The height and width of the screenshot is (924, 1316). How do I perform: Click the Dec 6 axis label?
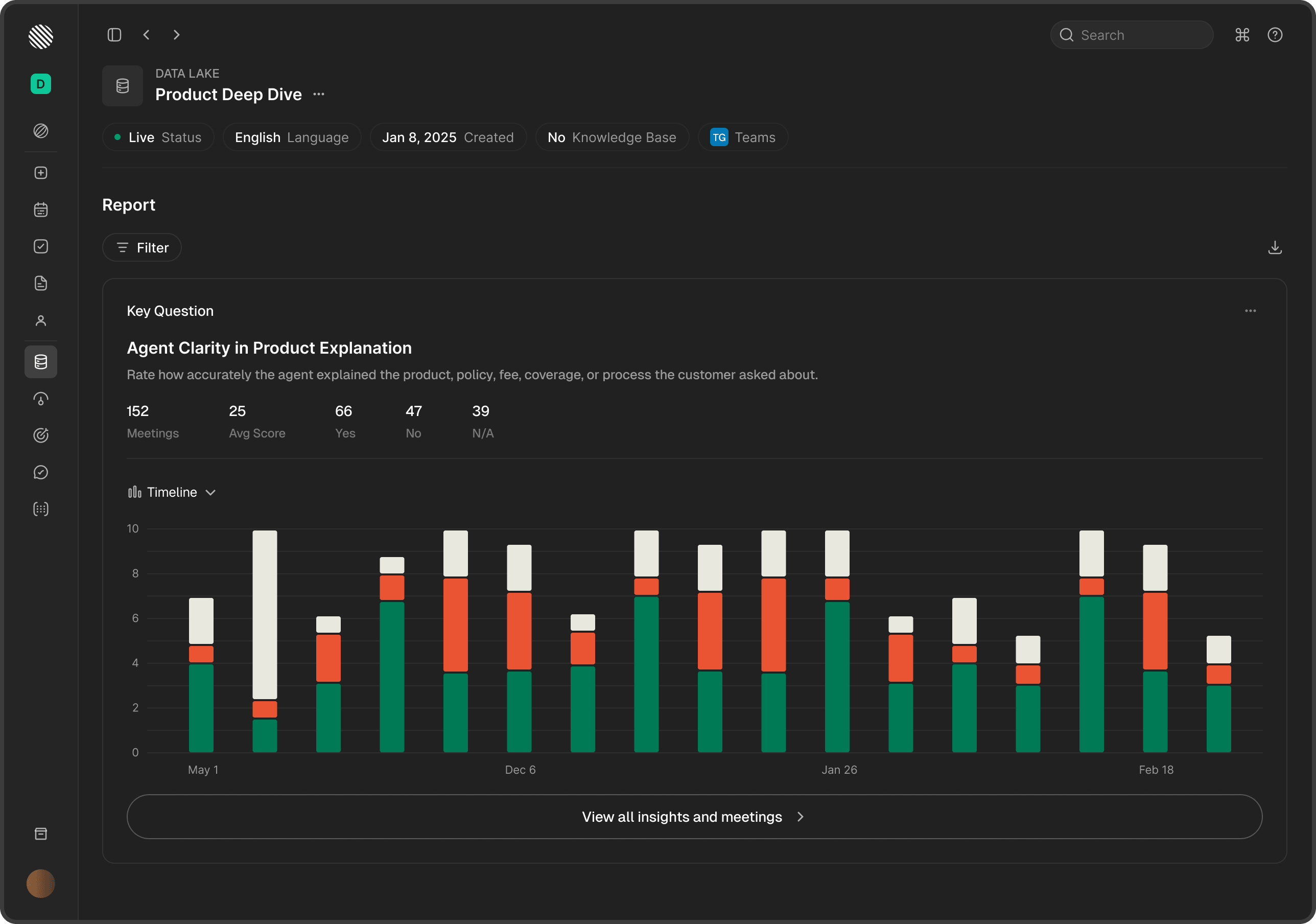[520, 770]
